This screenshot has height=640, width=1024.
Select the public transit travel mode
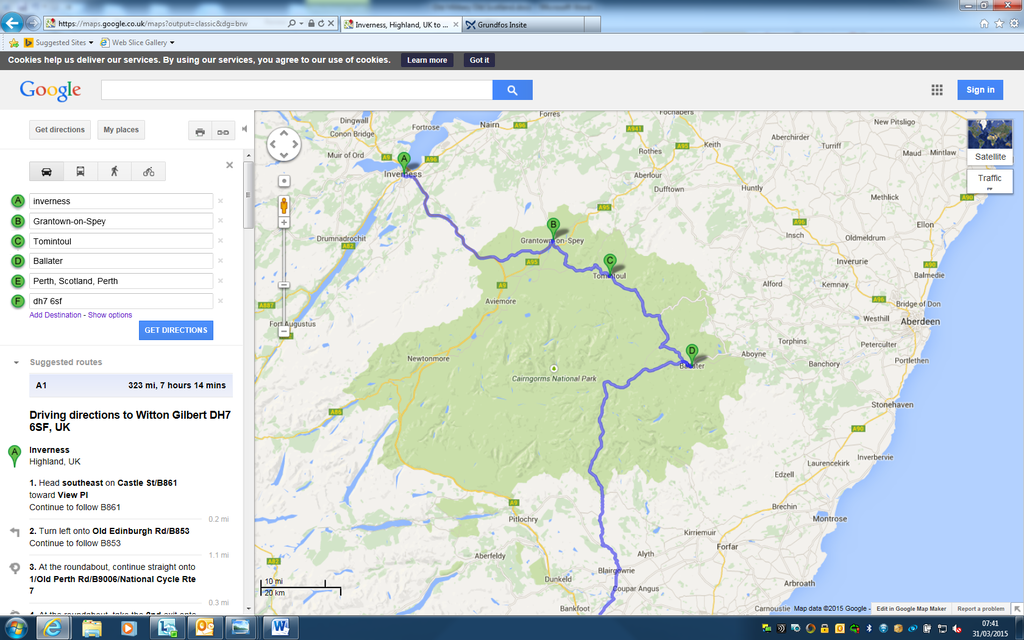pos(80,172)
